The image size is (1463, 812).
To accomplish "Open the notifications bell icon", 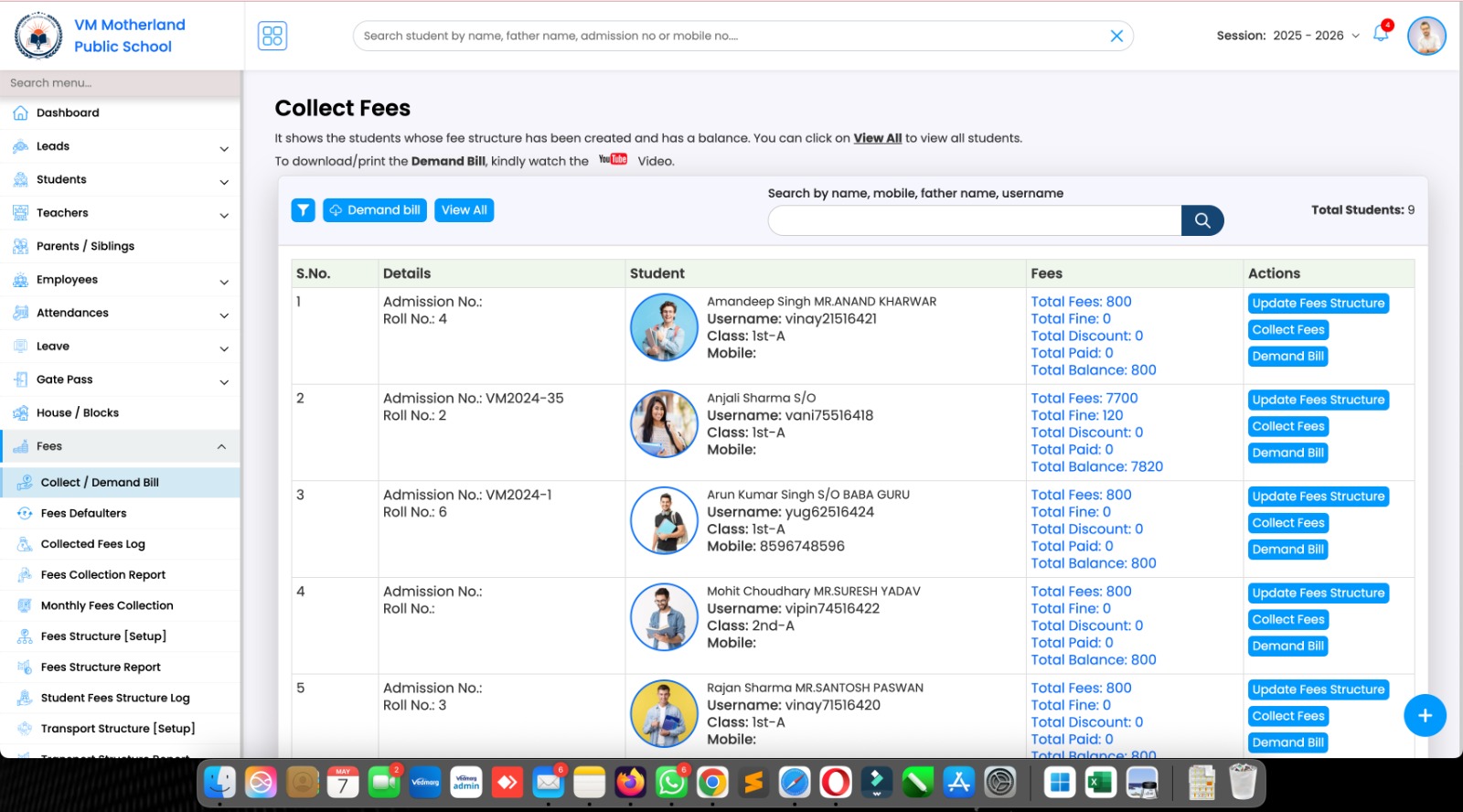I will pos(1381,35).
